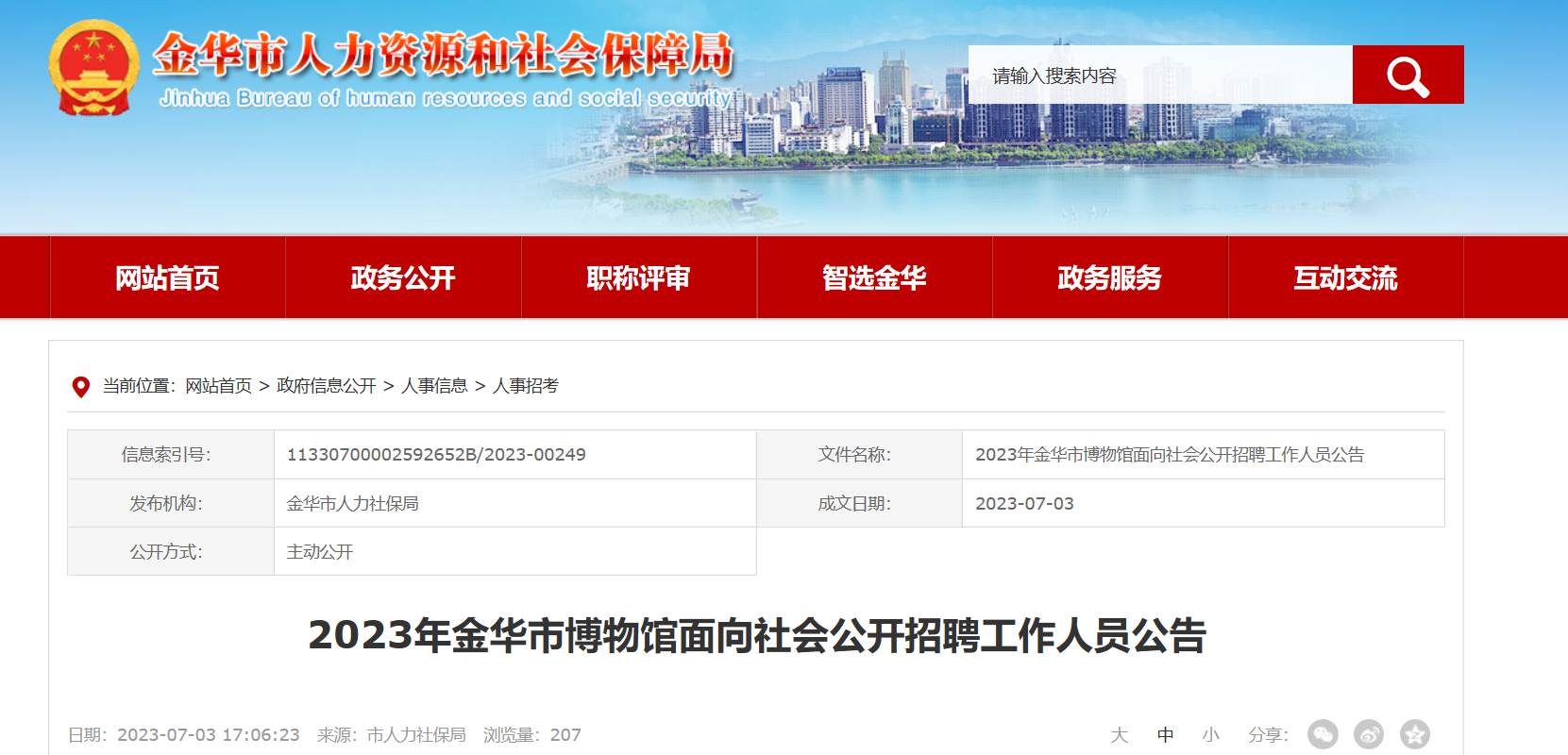Open the 互动交流 navigation menu

coord(1345,277)
